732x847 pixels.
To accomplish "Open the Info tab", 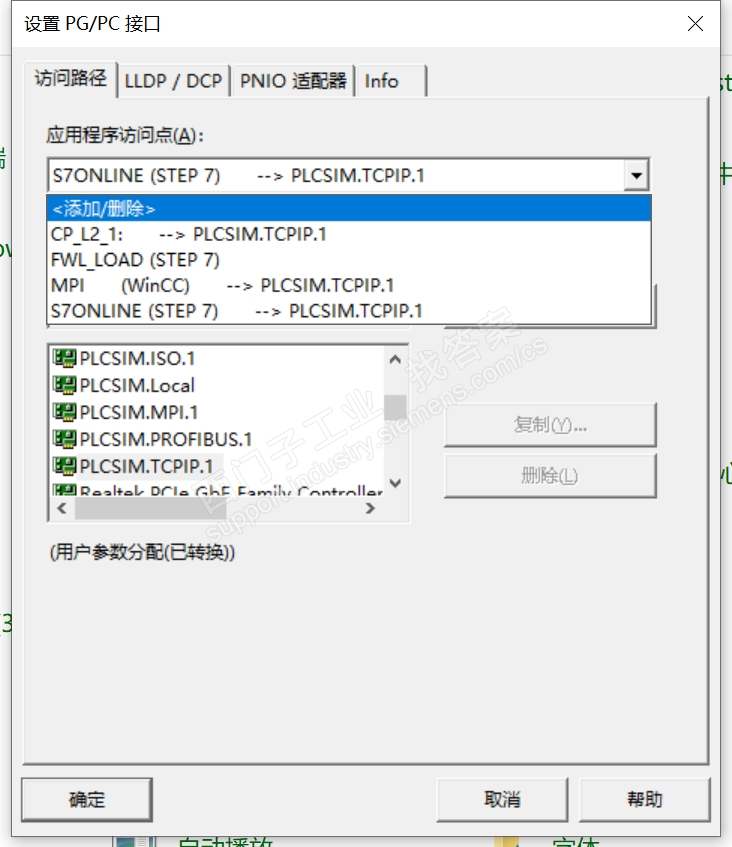I will [x=391, y=81].
